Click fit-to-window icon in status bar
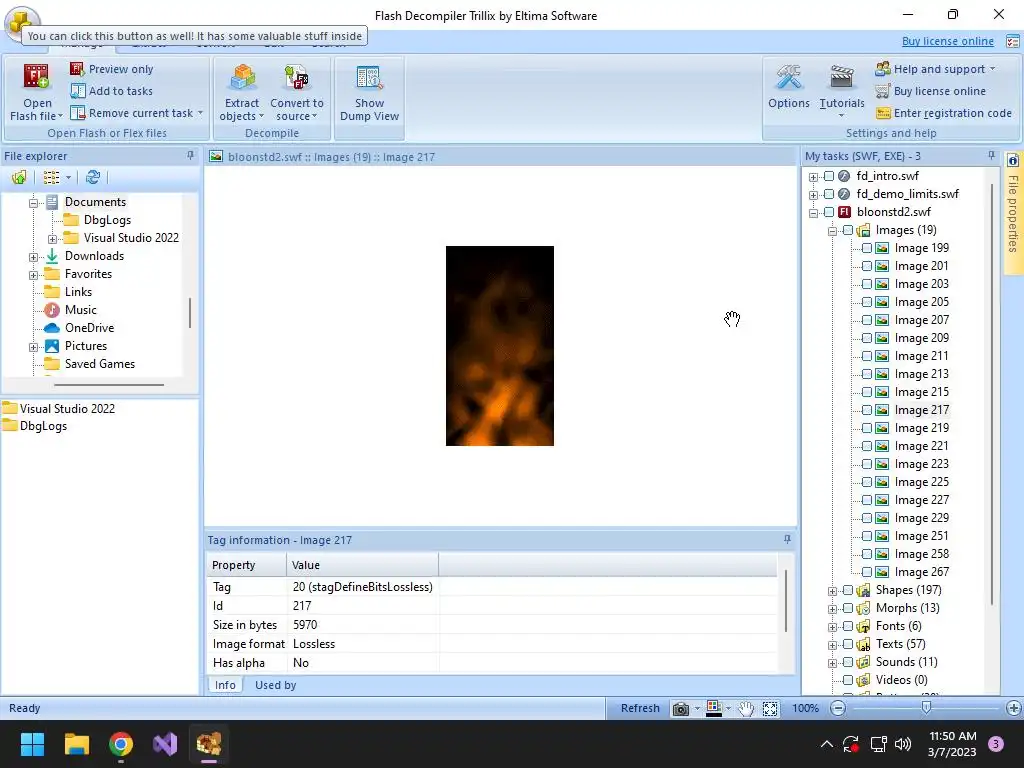The image size is (1024, 768). coord(770,709)
